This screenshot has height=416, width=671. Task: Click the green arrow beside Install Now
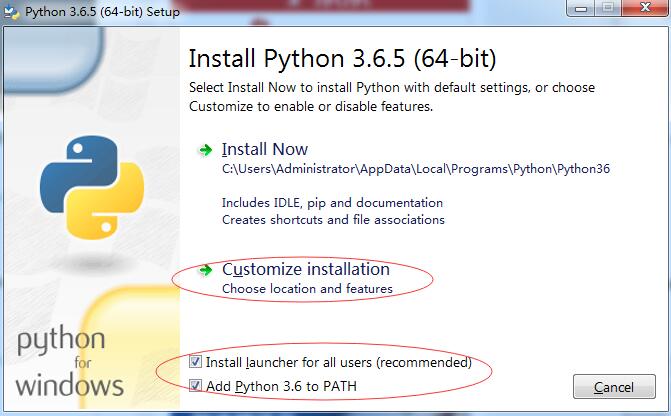(x=205, y=150)
